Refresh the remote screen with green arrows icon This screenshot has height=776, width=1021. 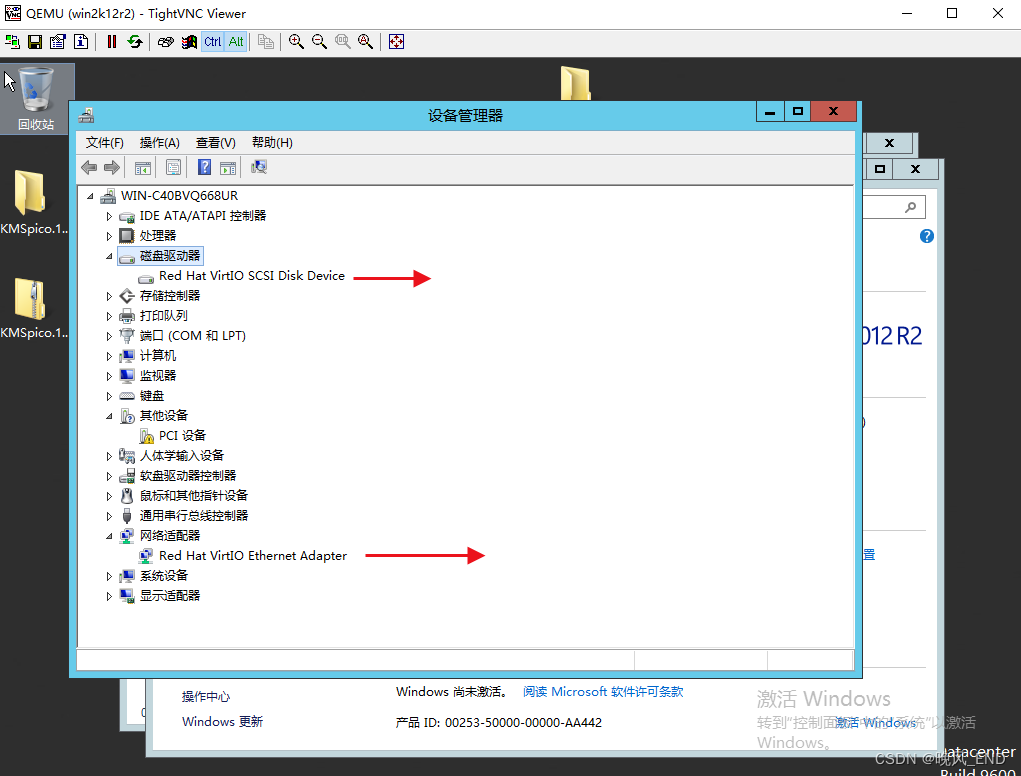click(135, 42)
